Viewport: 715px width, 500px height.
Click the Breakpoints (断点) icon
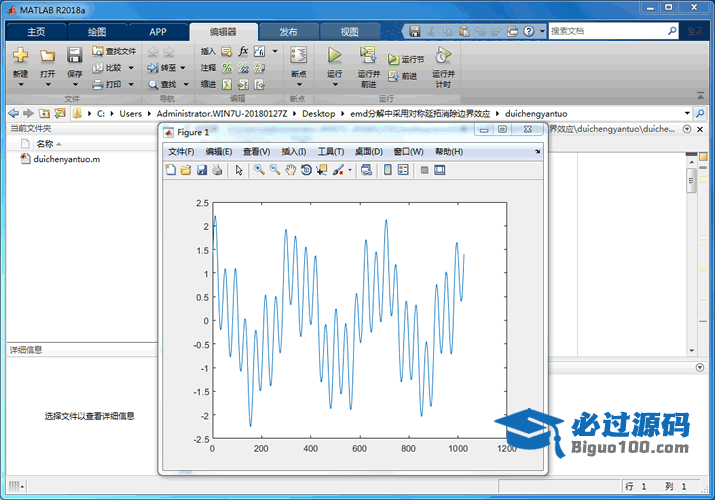(x=299, y=55)
